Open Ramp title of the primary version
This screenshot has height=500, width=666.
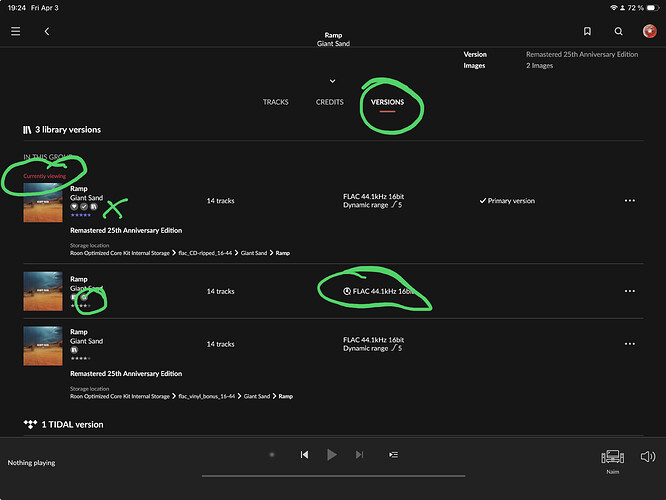coord(79,189)
